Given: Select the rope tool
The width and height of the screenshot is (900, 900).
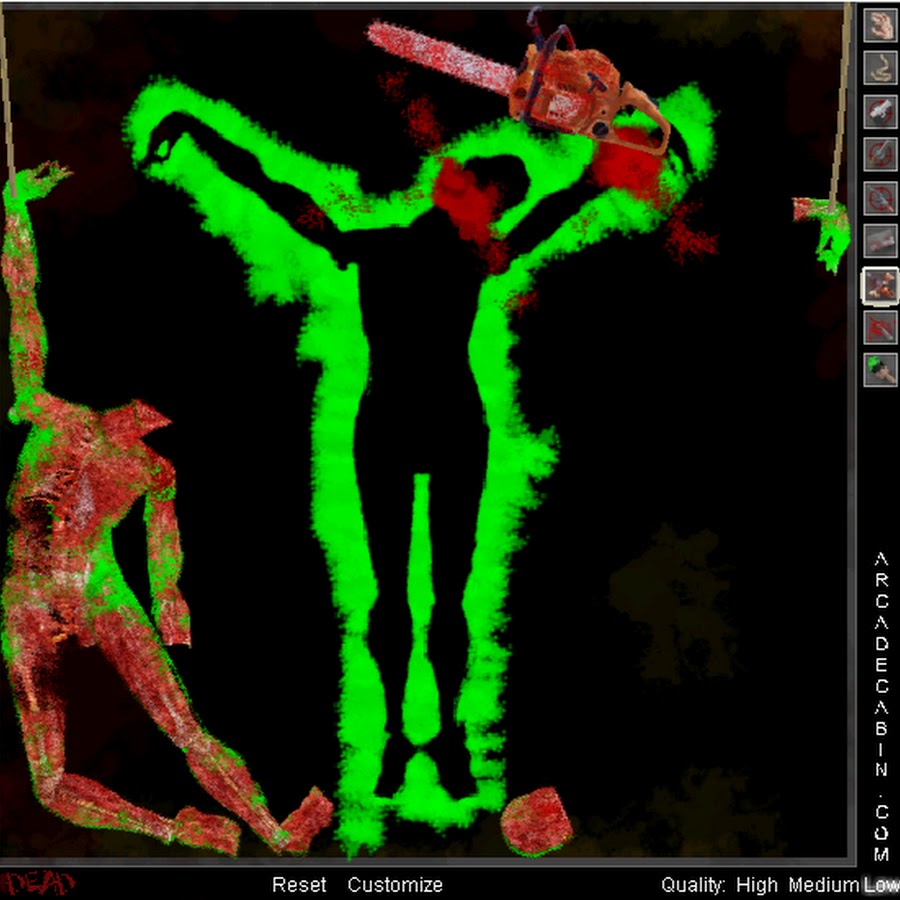Looking at the screenshot, I should tap(880, 68).
